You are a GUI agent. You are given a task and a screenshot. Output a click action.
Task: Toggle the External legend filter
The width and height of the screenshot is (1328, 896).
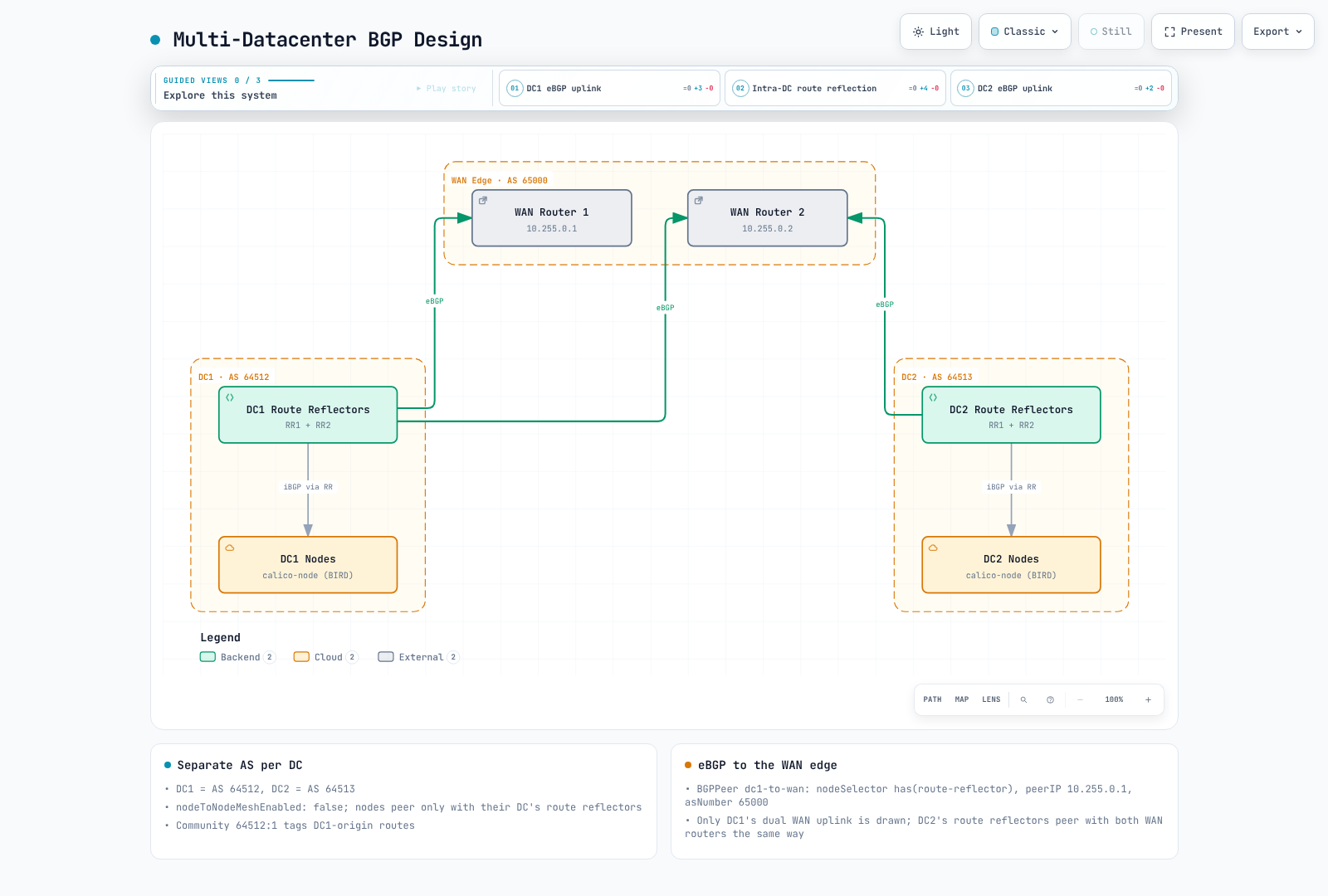[x=418, y=657]
